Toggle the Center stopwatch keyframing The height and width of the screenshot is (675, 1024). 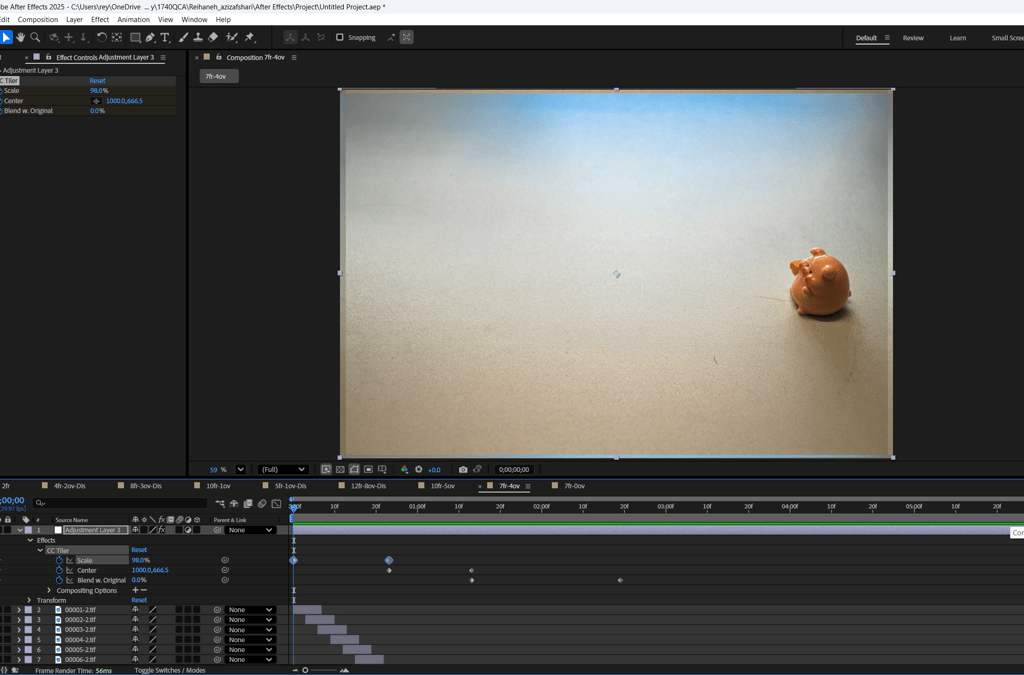pos(59,570)
